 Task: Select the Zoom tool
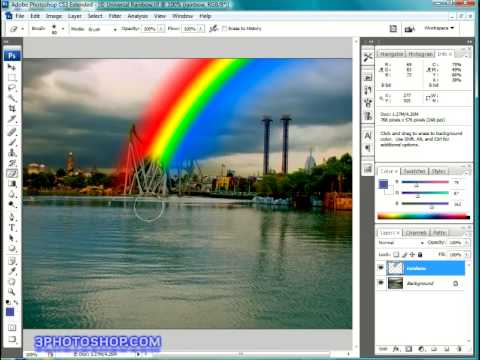[12, 292]
